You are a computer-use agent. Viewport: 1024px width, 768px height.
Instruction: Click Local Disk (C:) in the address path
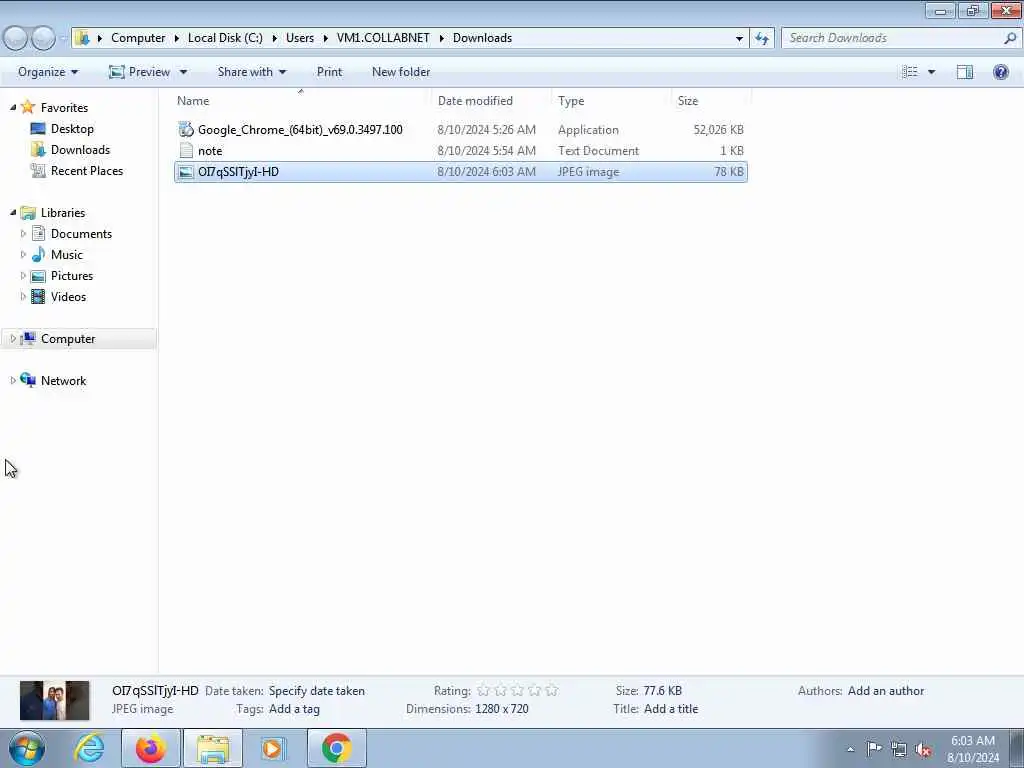coord(225,38)
